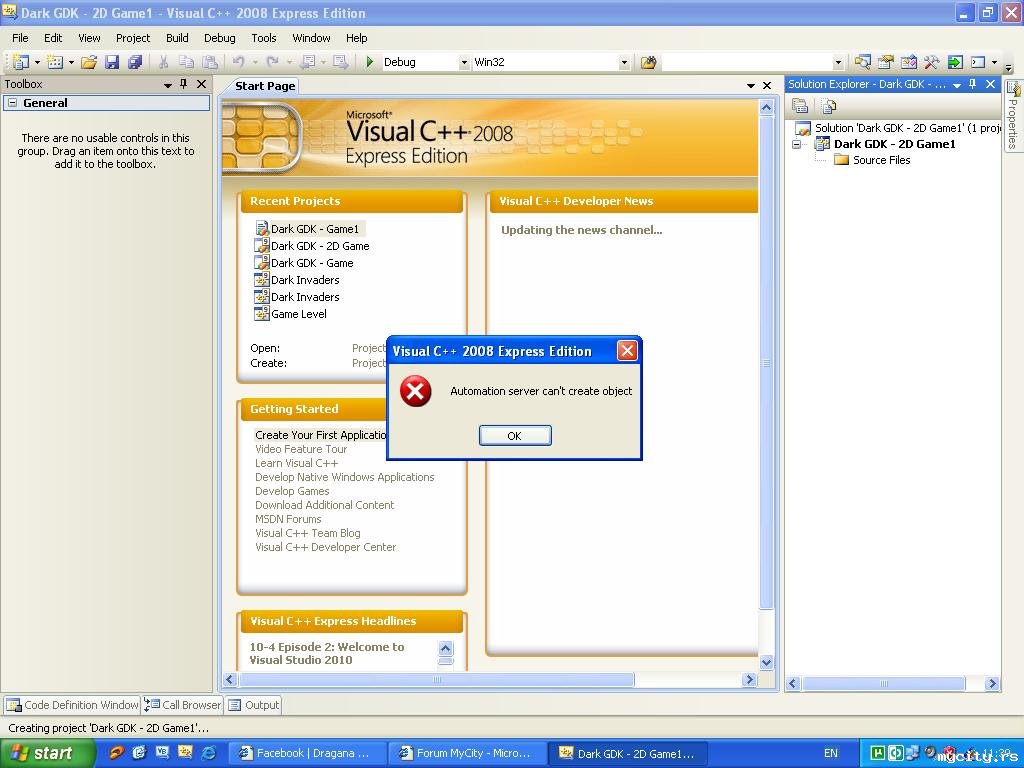Open the Debug configuration dropdown
The width and height of the screenshot is (1024, 768).
click(464, 63)
